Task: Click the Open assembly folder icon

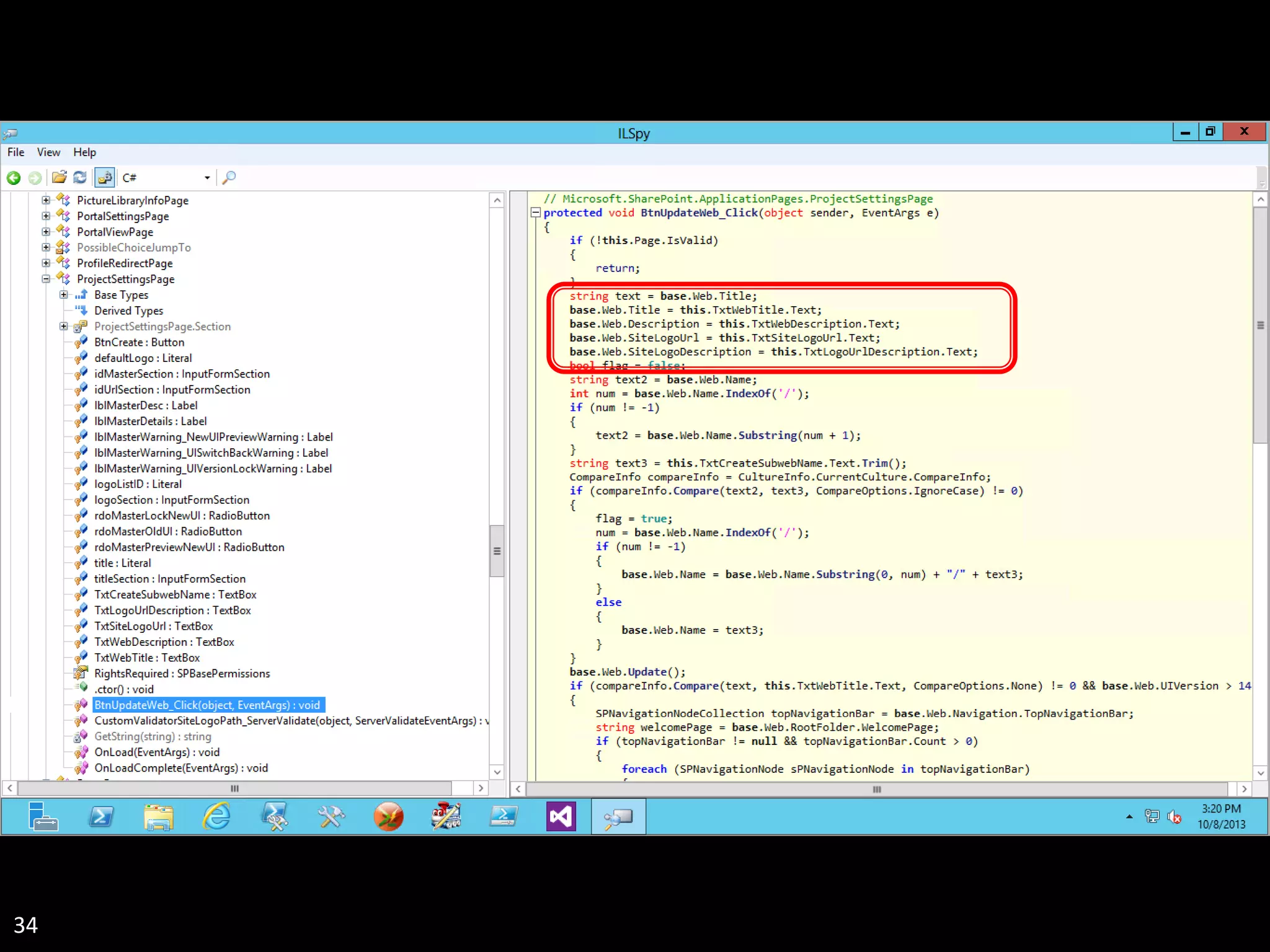Action: (59, 178)
